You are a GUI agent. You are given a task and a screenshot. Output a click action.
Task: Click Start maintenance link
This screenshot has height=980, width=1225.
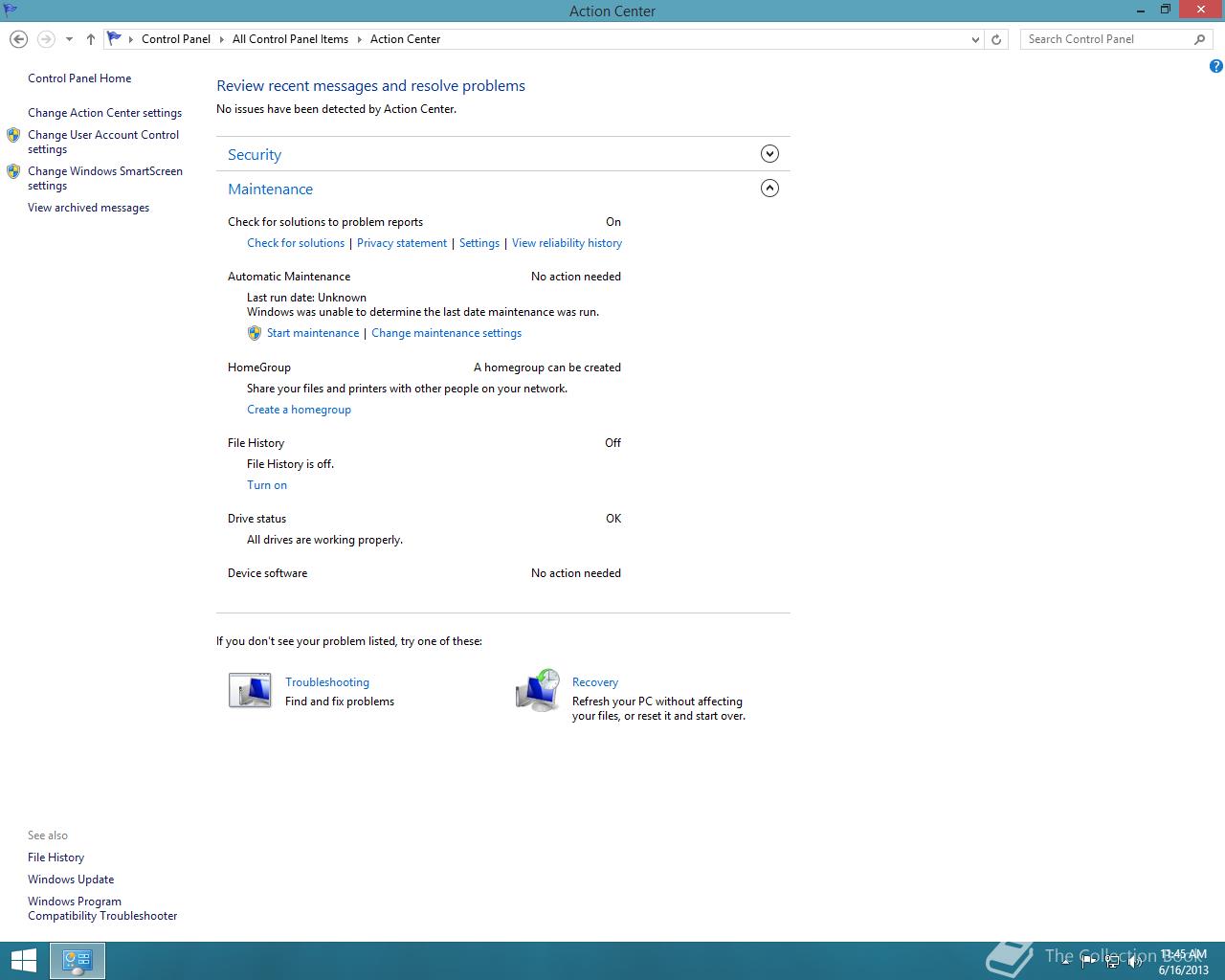(x=313, y=333)
